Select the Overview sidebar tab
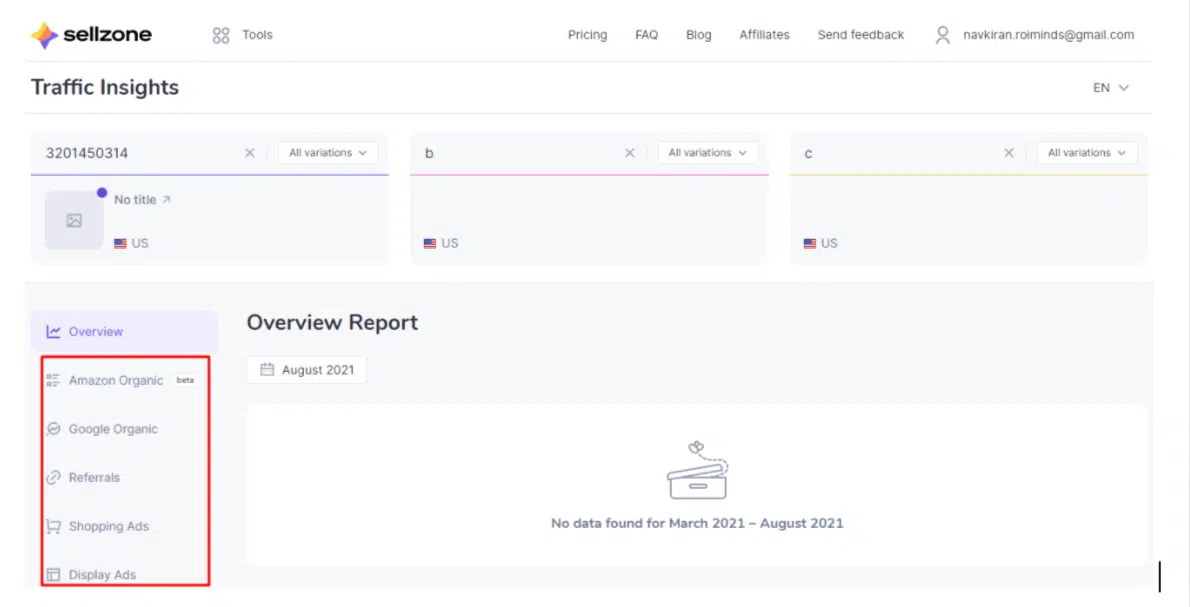This screenshot has height=607, width=1190. point(124,332)
